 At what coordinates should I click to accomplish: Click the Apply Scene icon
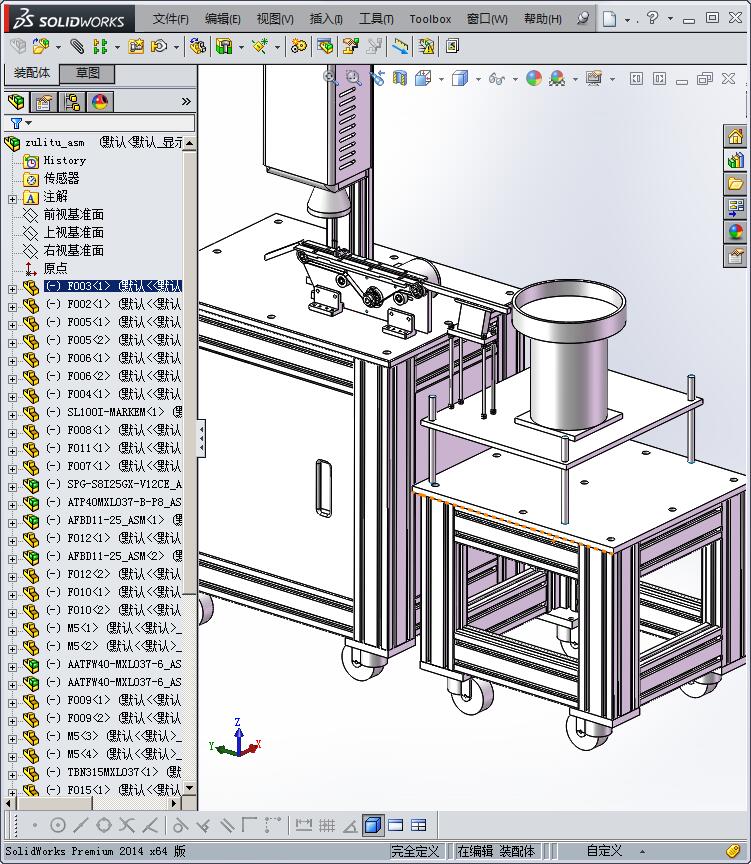(x=557, y=78)
